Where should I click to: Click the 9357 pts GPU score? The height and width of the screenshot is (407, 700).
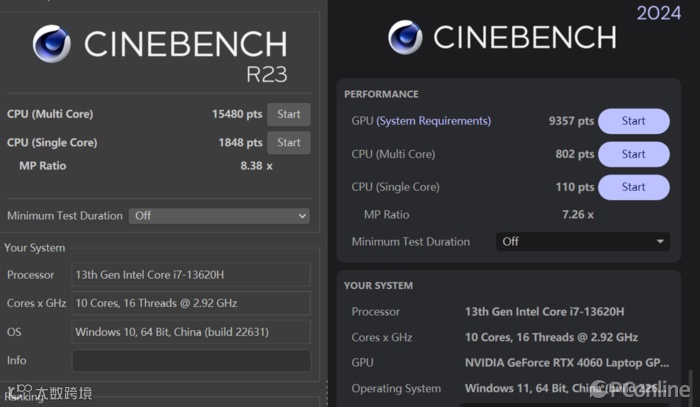pos(571,121)
